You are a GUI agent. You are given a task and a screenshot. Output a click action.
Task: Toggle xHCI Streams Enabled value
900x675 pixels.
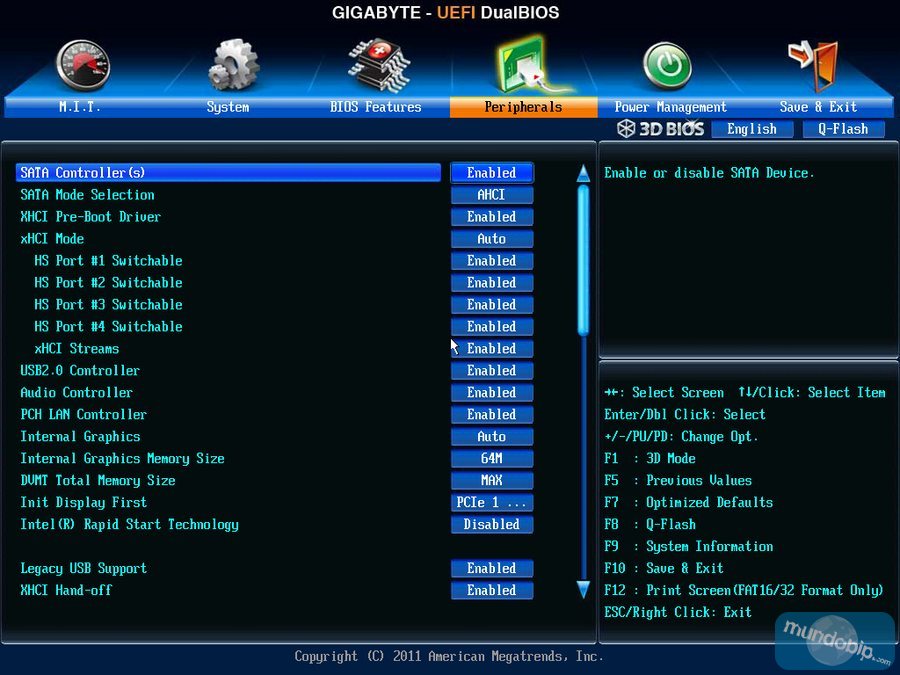[492, 348]
